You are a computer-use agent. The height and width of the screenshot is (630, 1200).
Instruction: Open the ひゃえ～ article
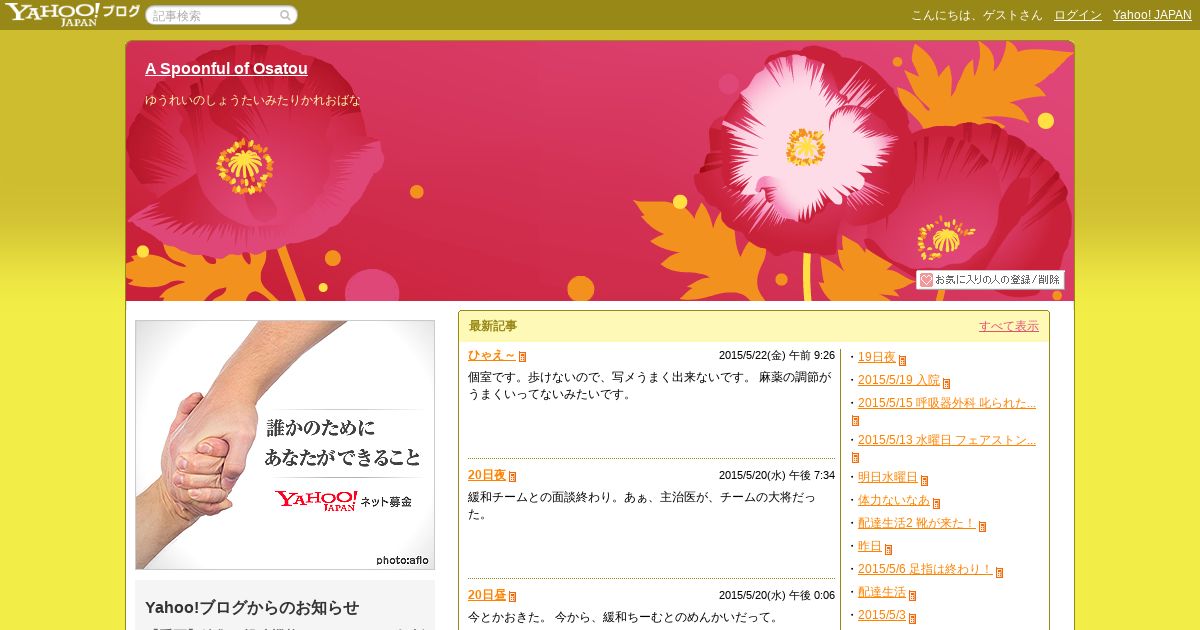click(491, 355)
